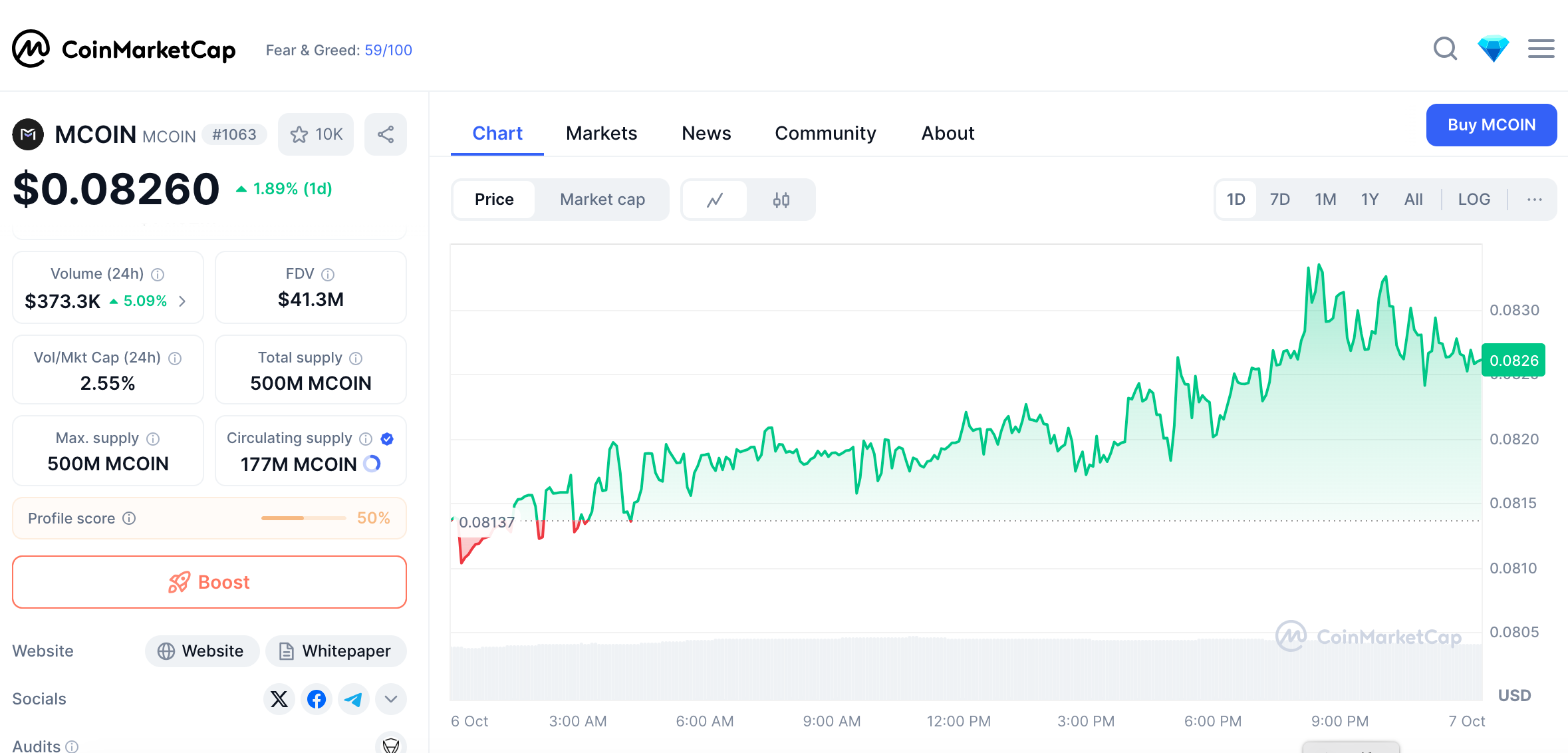Click the Buy MCOIN button
This screenshot has width=1568, height=753.
click(1491, 125)
